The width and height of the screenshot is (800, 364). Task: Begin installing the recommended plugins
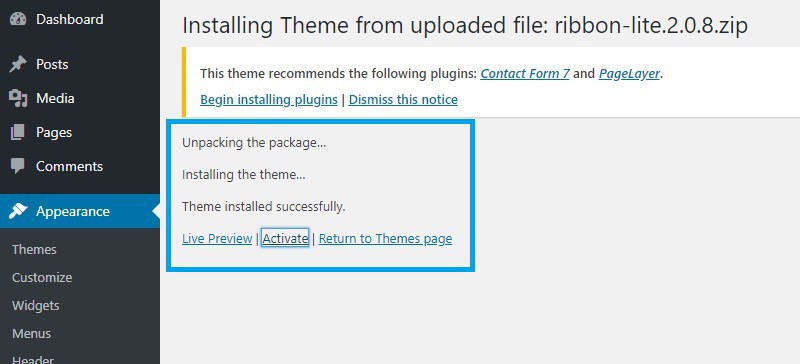(x=269, y=99)
